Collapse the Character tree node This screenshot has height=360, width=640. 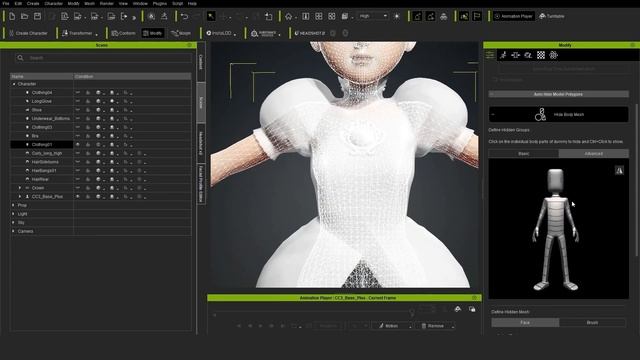click(x=14, y=84)
